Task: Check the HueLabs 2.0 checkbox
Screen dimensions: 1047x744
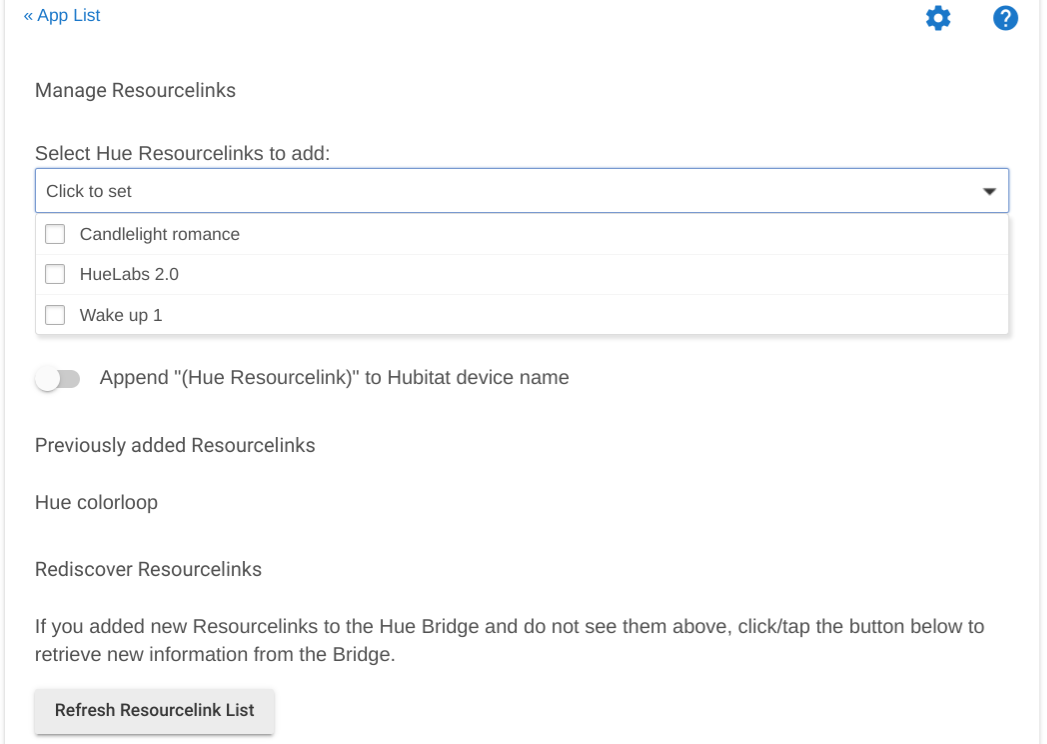Action: coord(55,274)
